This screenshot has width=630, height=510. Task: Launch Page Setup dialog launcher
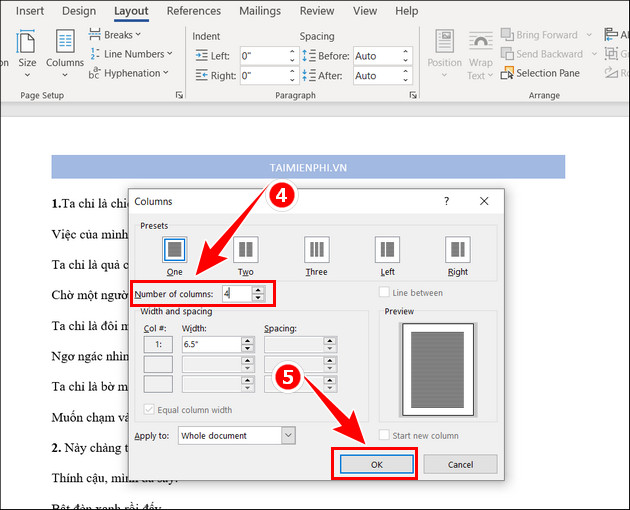[179, 95]
